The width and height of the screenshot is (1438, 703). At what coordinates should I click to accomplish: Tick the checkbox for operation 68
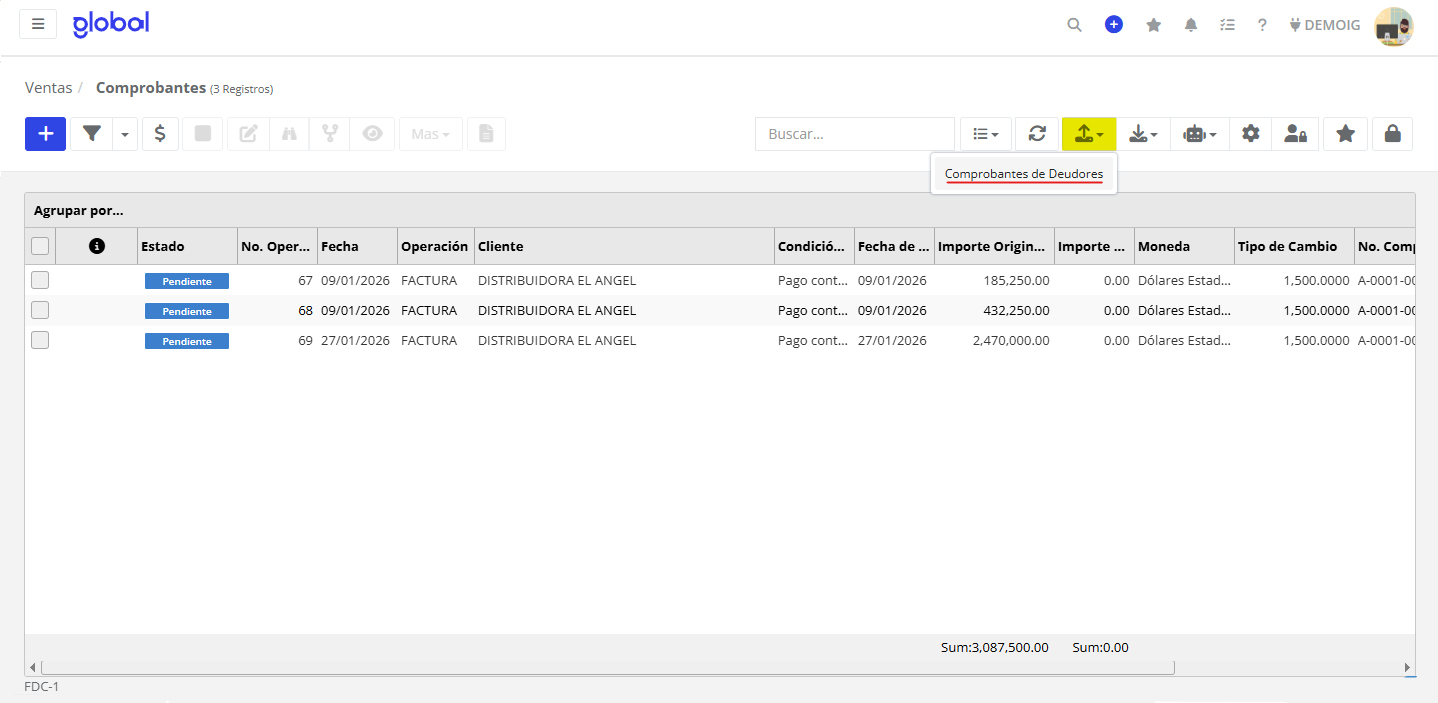40,311
